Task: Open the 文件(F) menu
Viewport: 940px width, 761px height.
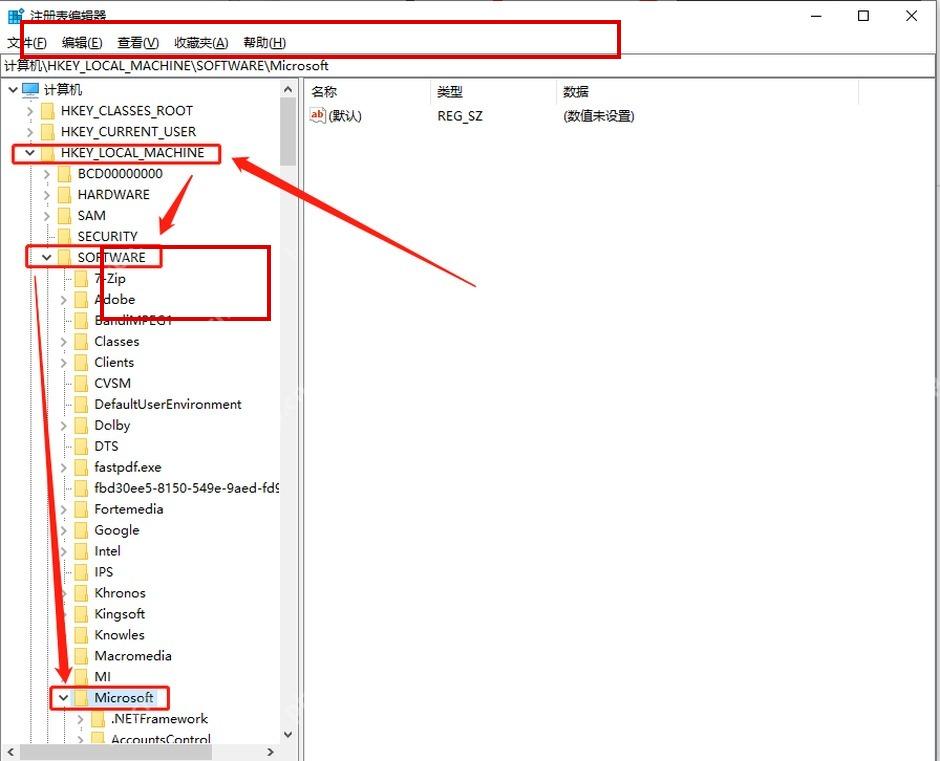Action: pyautogui.click(x=27, y=43)
